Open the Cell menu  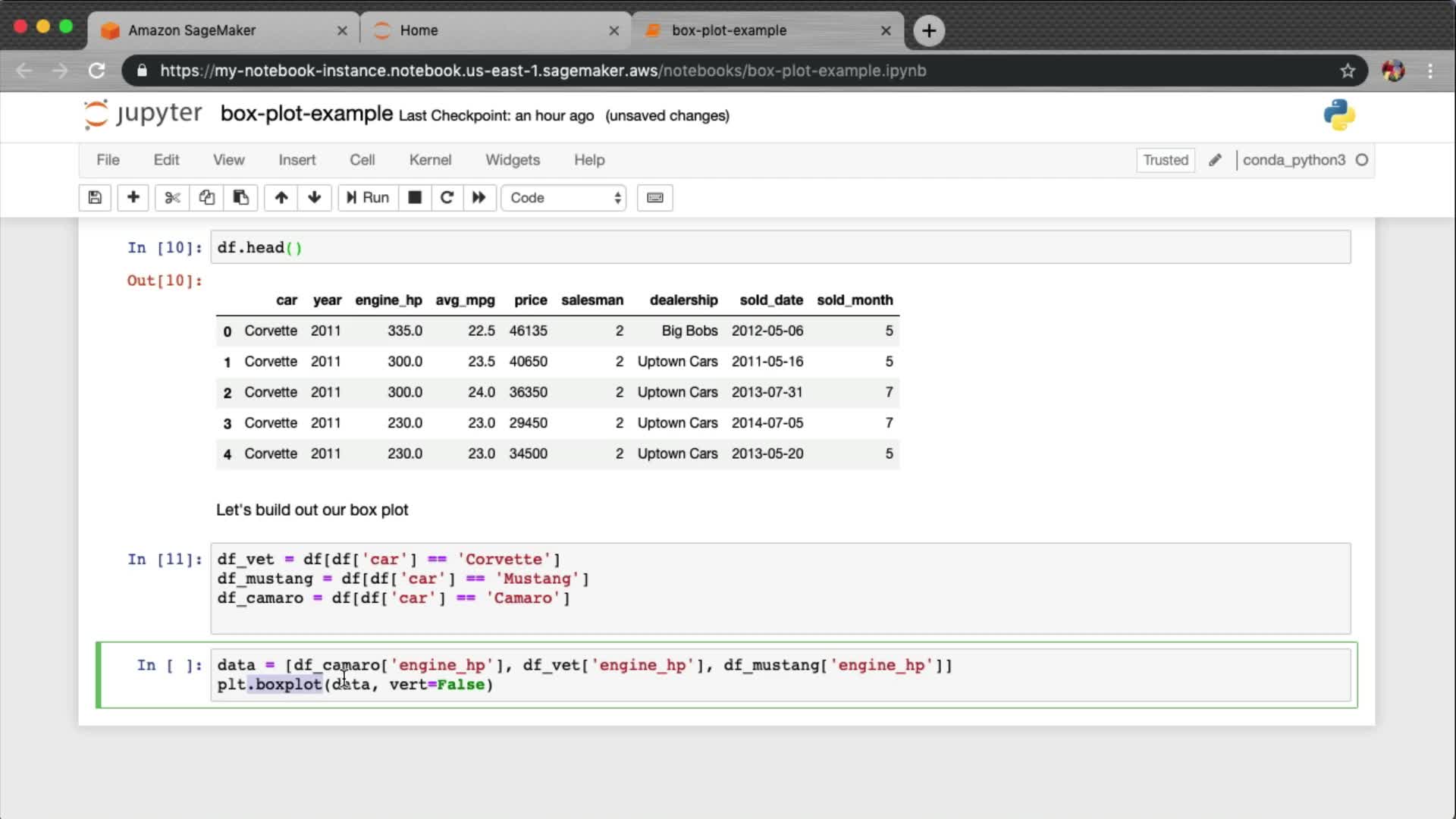pyautogui.click(x=362, y=160)
